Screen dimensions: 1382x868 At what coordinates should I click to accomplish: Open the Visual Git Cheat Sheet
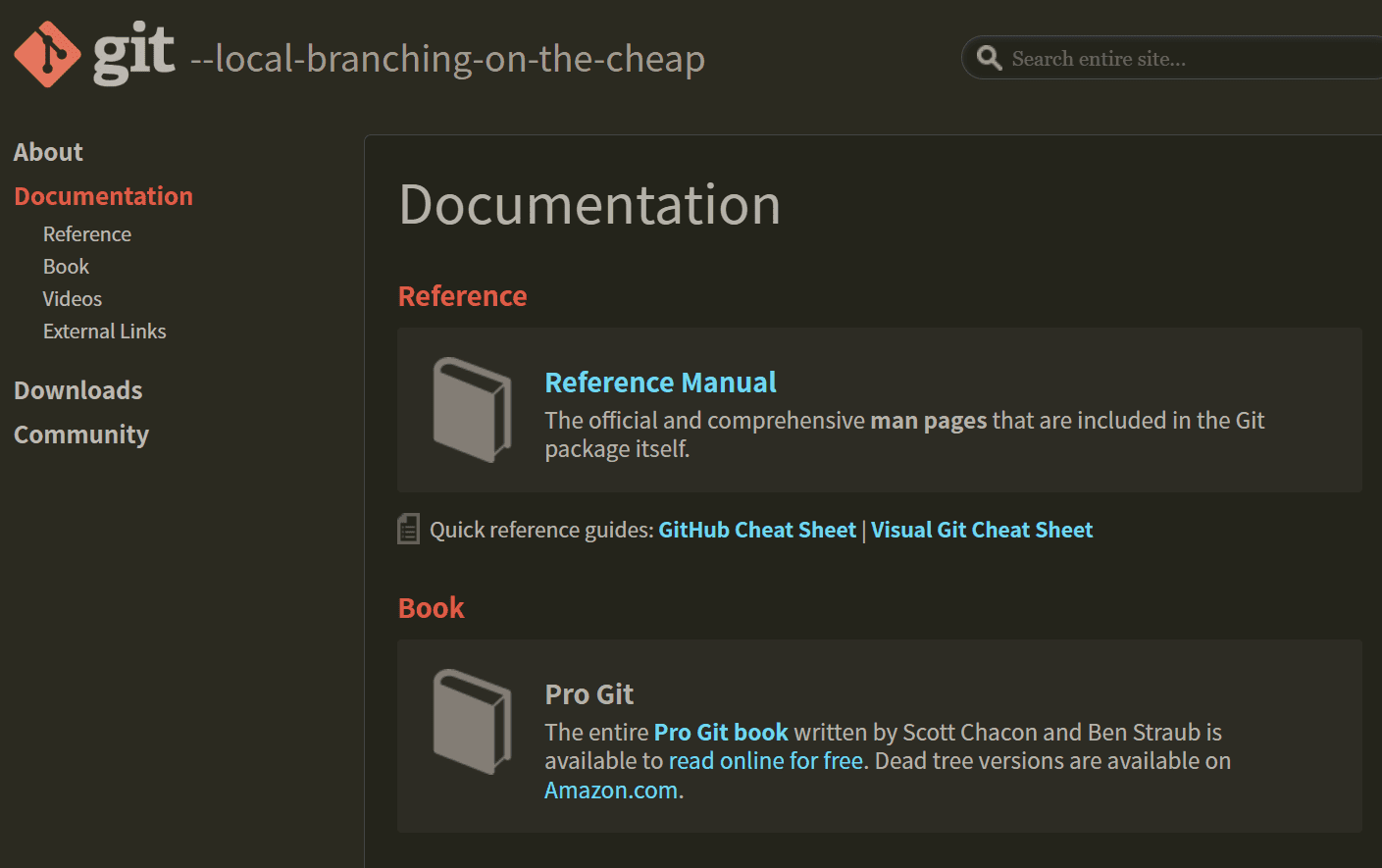(981, 530)
